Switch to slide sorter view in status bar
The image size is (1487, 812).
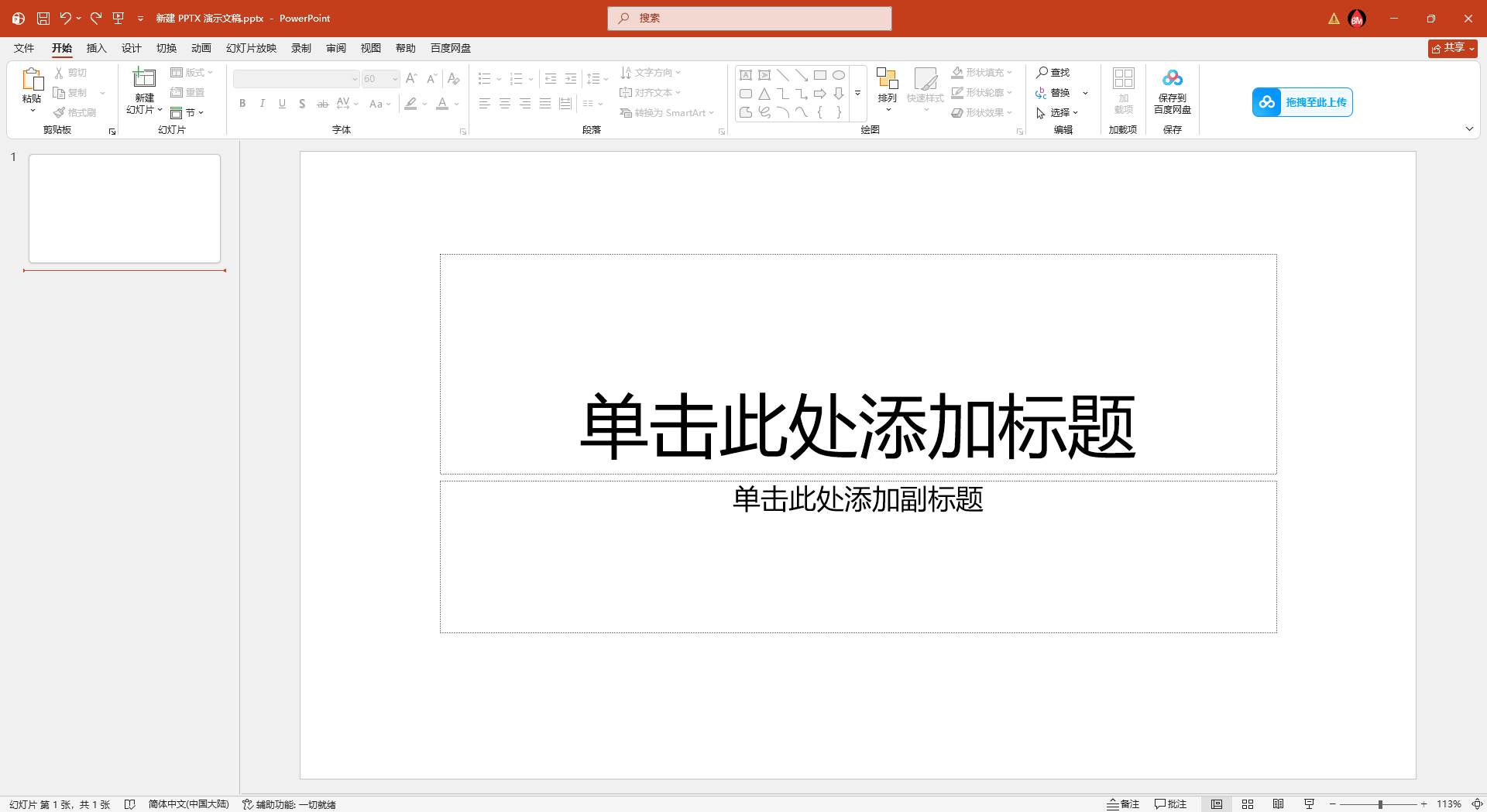pos(1247,804)
